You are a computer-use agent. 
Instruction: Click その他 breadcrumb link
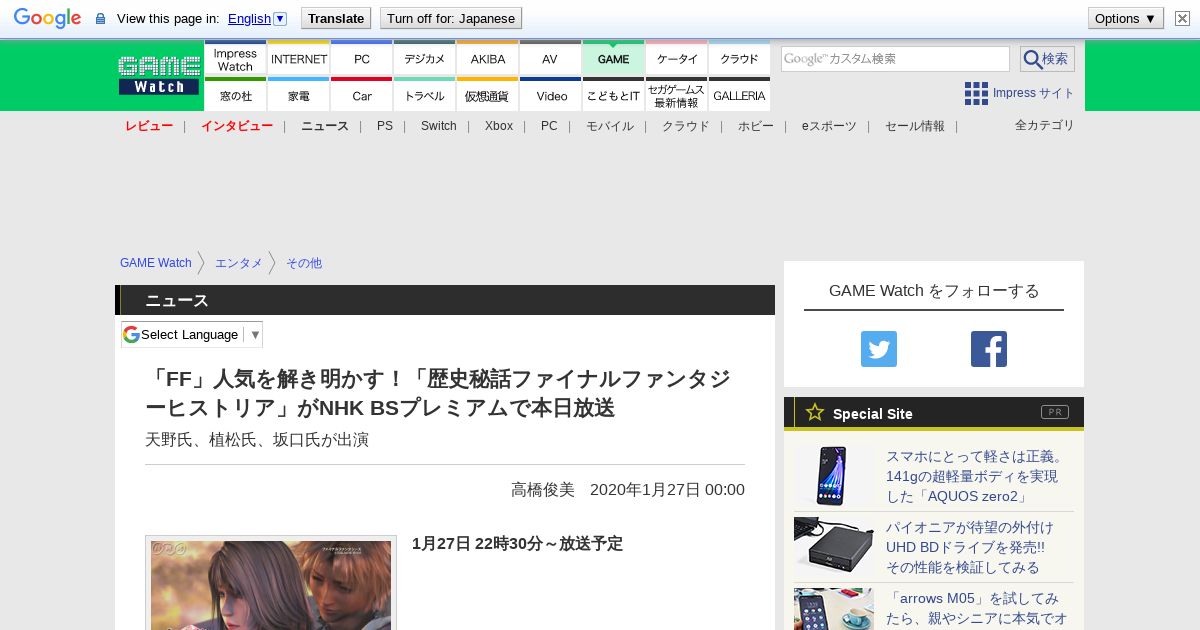tap(304, 263)
